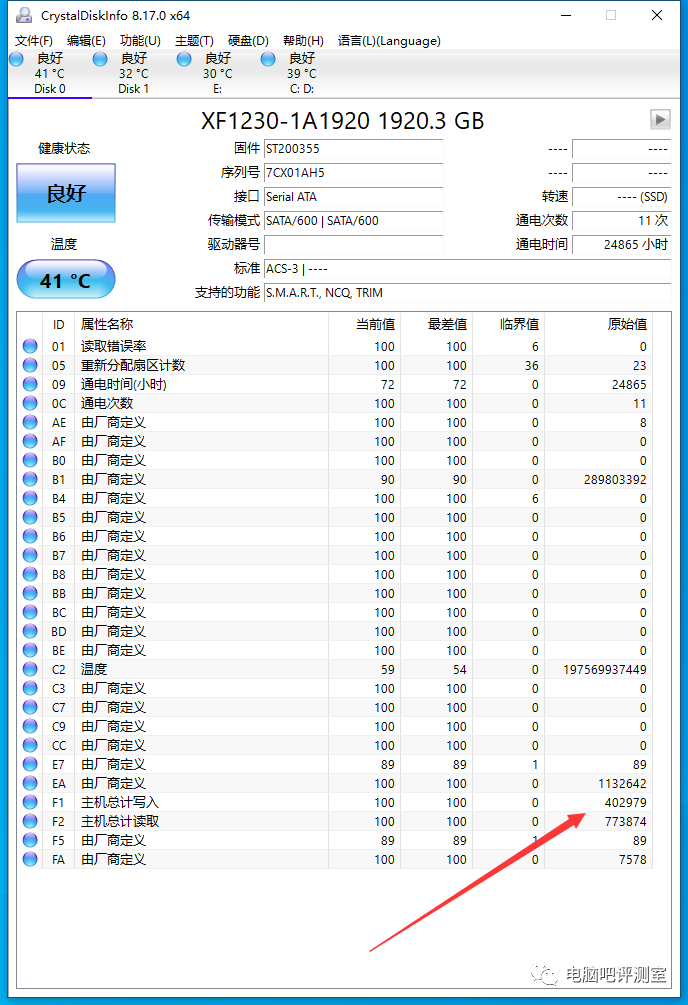Click the 原始值 column header
The height and width of the screenshot is (1005, 688).
tap(627, 324)
